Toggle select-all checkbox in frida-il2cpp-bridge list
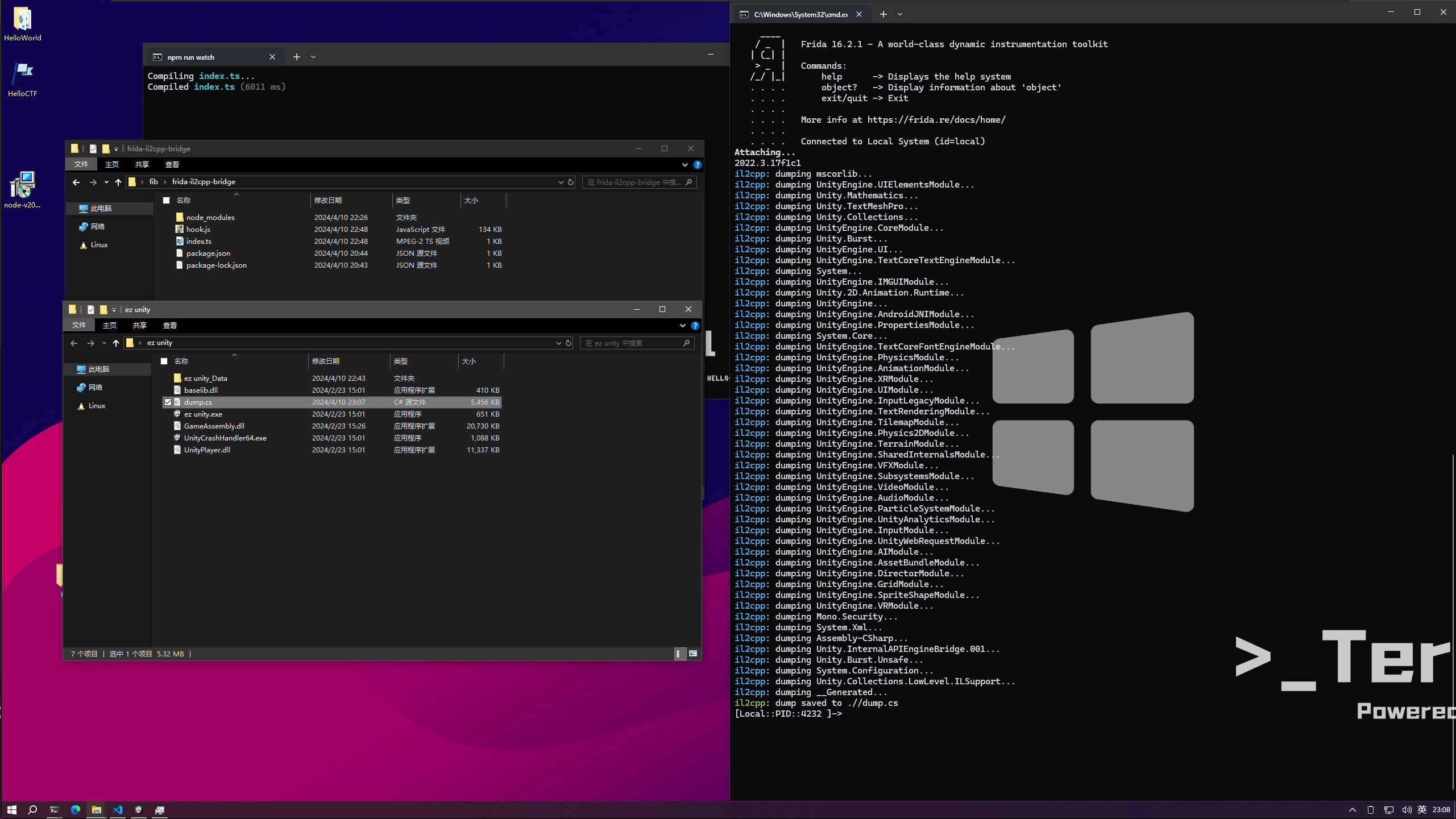The height and width of the screenshot is (819, 1456). 167,201
